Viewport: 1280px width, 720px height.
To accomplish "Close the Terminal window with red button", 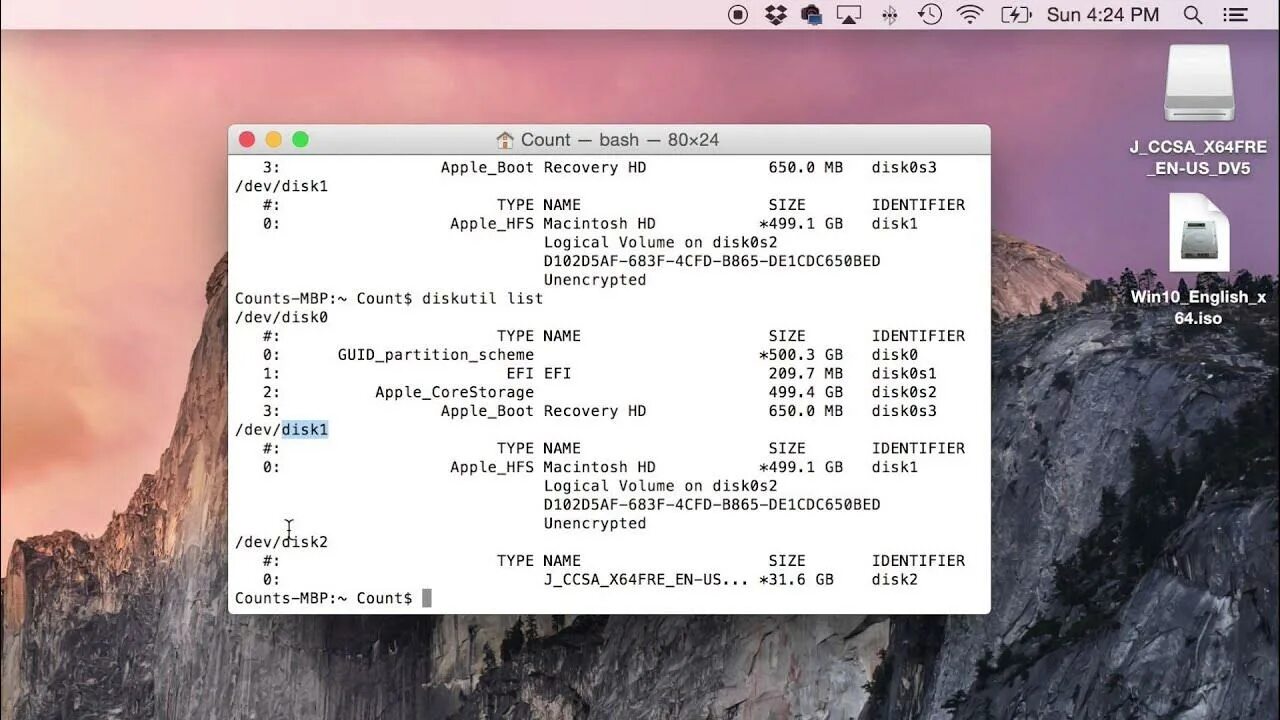I will point(247,140).
